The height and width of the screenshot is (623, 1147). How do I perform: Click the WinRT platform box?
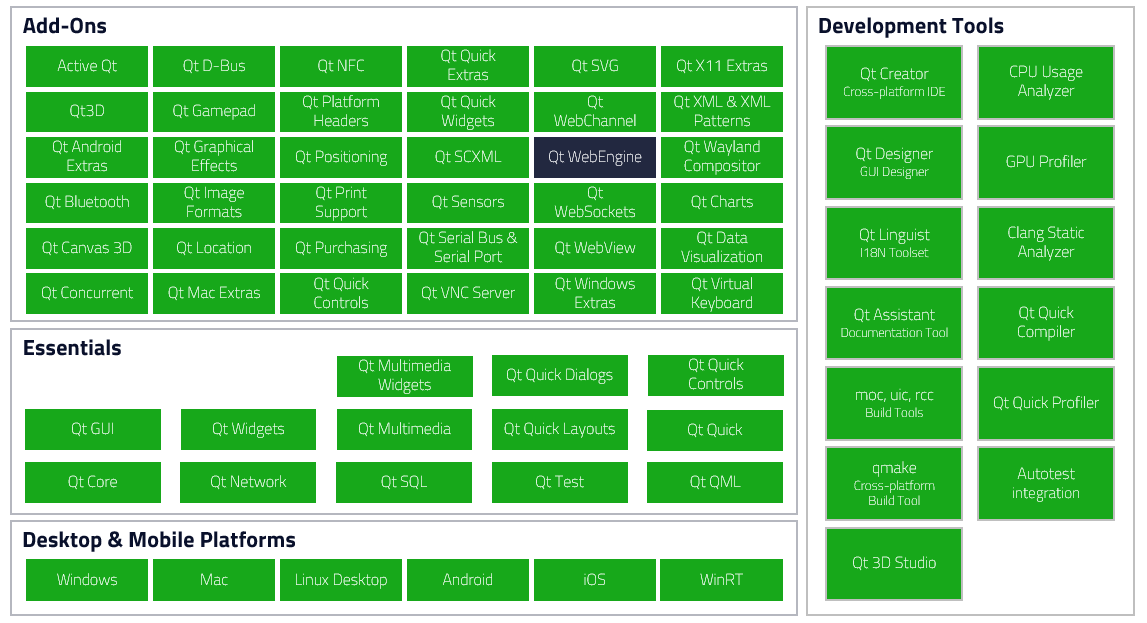pos(721,580)
